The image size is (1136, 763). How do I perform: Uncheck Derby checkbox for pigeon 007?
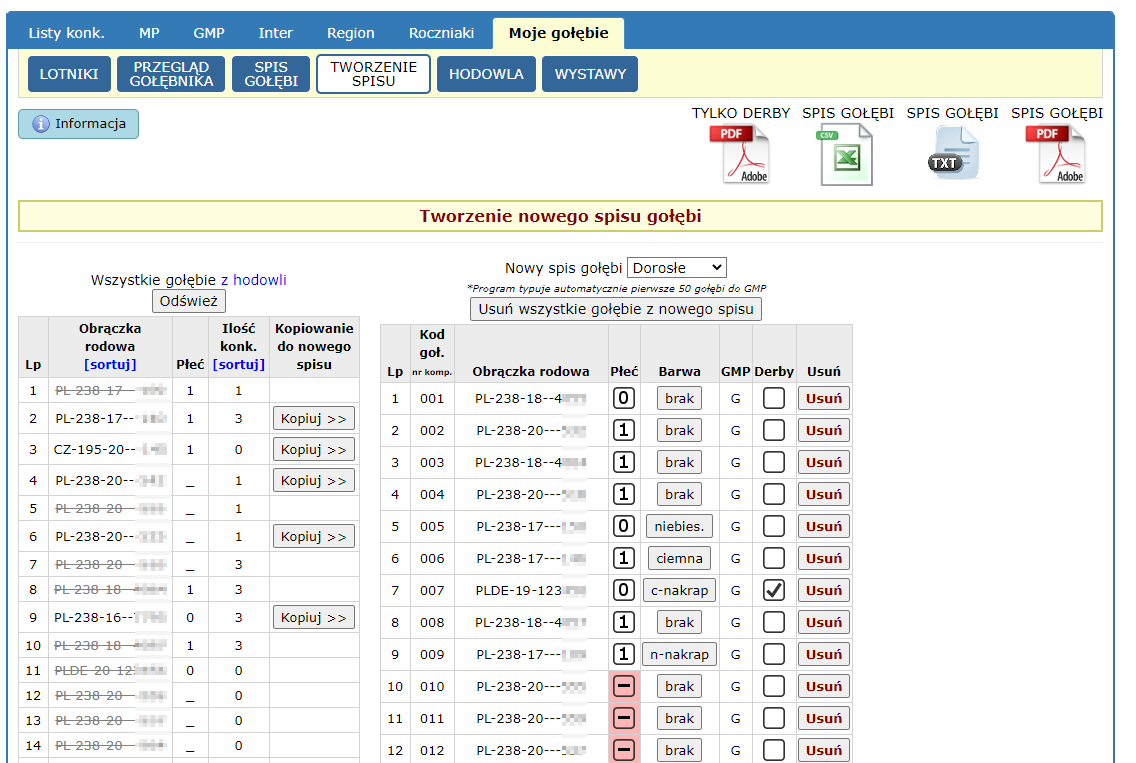tap(773, 590)
